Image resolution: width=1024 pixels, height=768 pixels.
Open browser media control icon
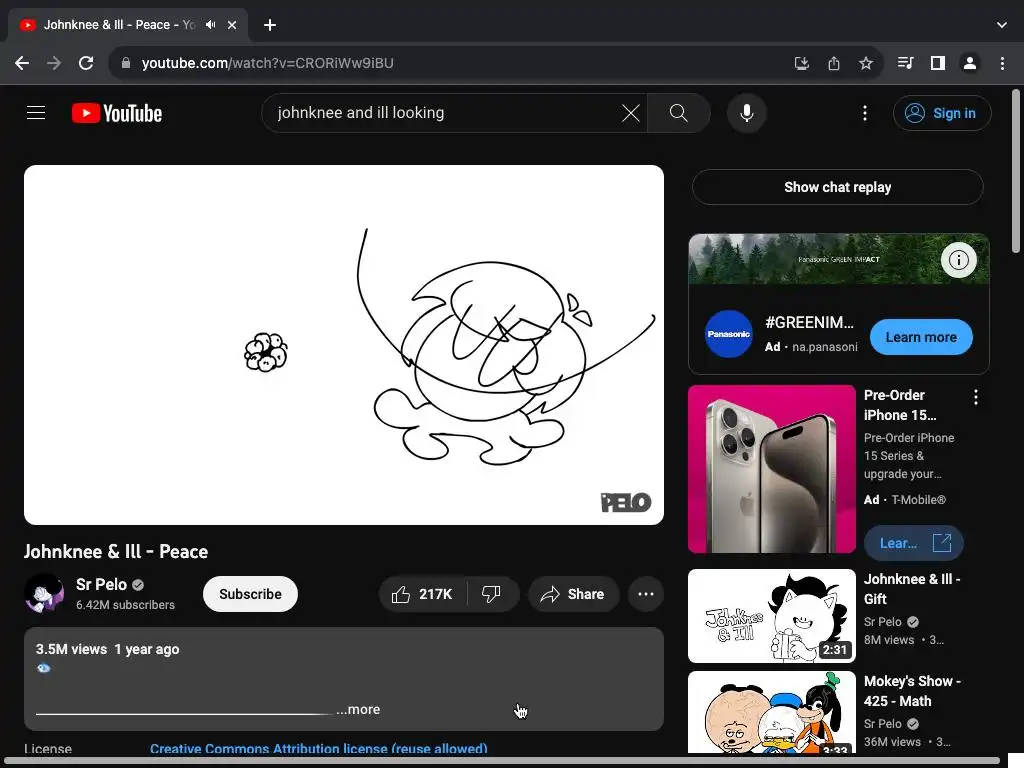[x=905, y=63]
